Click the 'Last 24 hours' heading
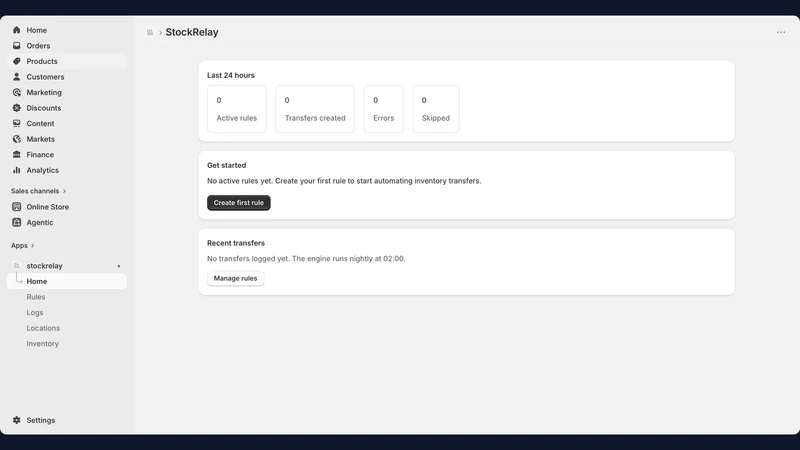Image resolution: width=800 pixels, height=450 pixels. [x=231, y=75]
